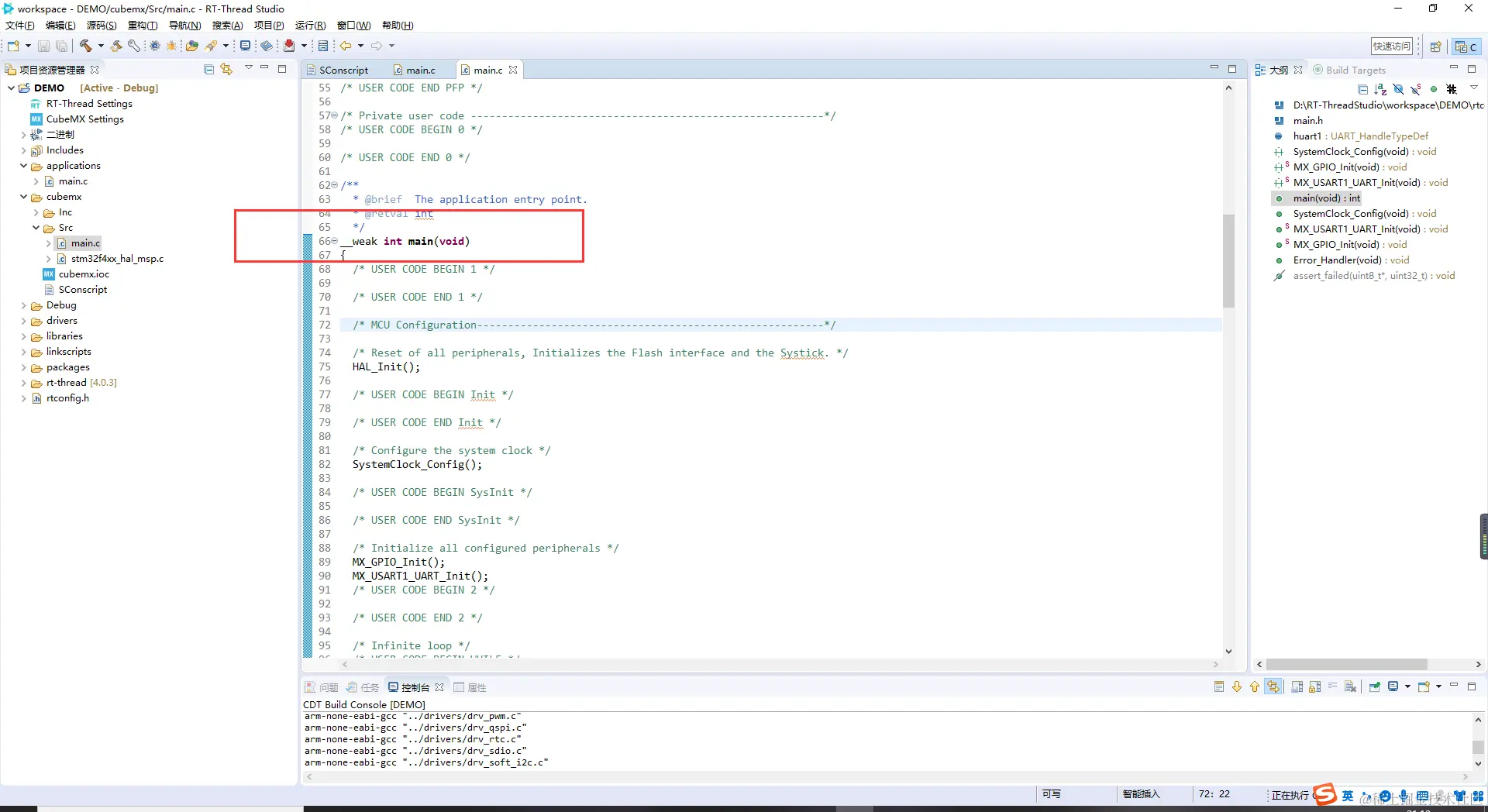This screenshot has width=1488, height=812.
Task: Click the console page icon at left of console toolbar
Action: [x=1219, y=686]
